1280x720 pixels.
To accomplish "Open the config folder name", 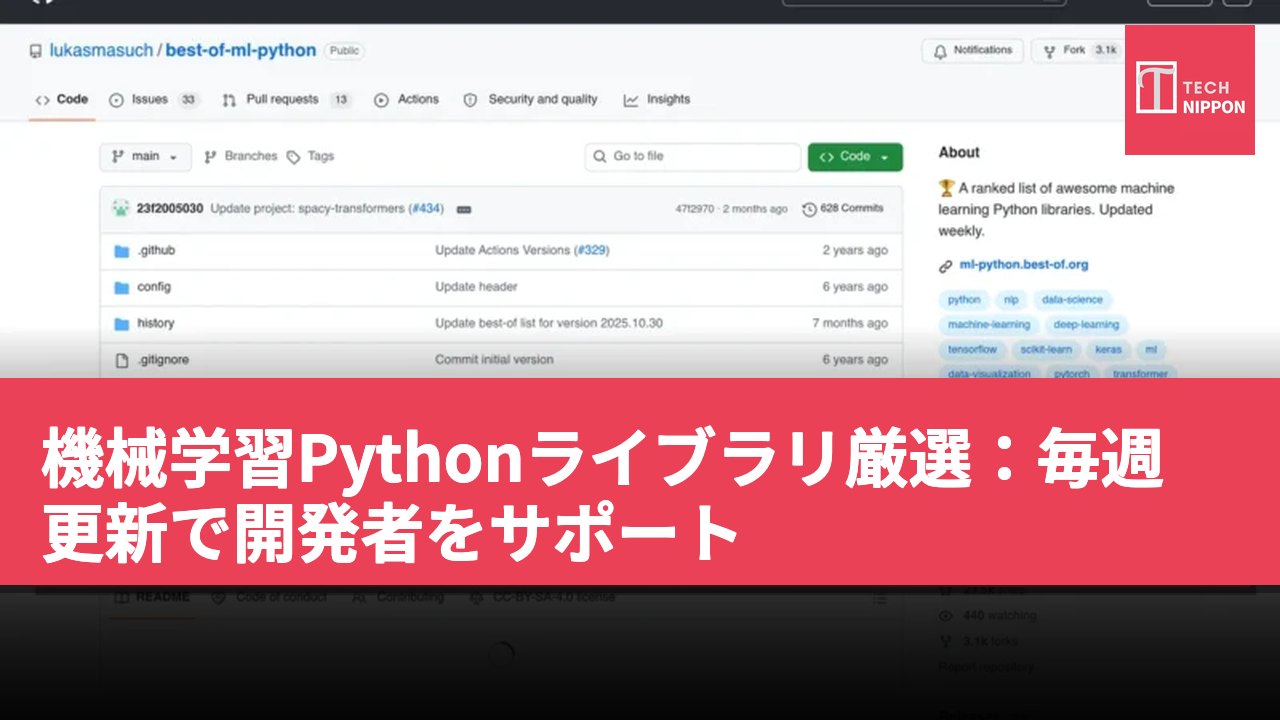I will pyautogui.click(x=154, y=287).
